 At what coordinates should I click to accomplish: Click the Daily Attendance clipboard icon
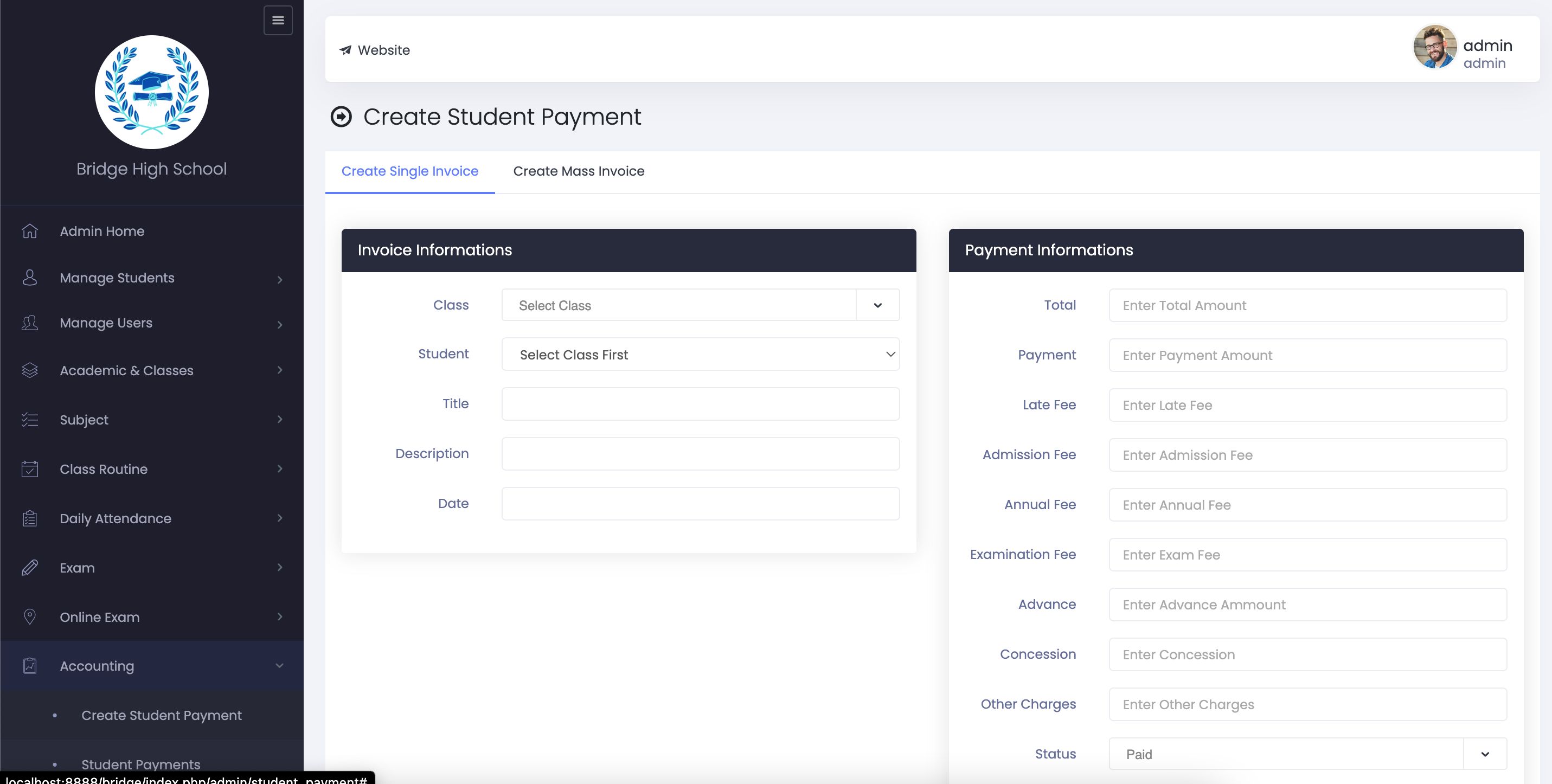[x=29, y=518]
